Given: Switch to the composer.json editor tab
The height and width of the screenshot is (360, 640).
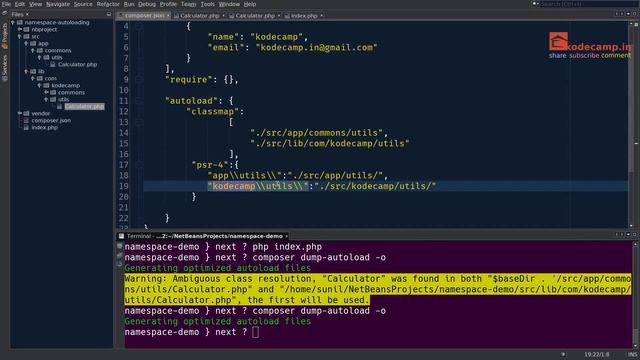Looking at the screenshot, I should (x=144, y=16).
